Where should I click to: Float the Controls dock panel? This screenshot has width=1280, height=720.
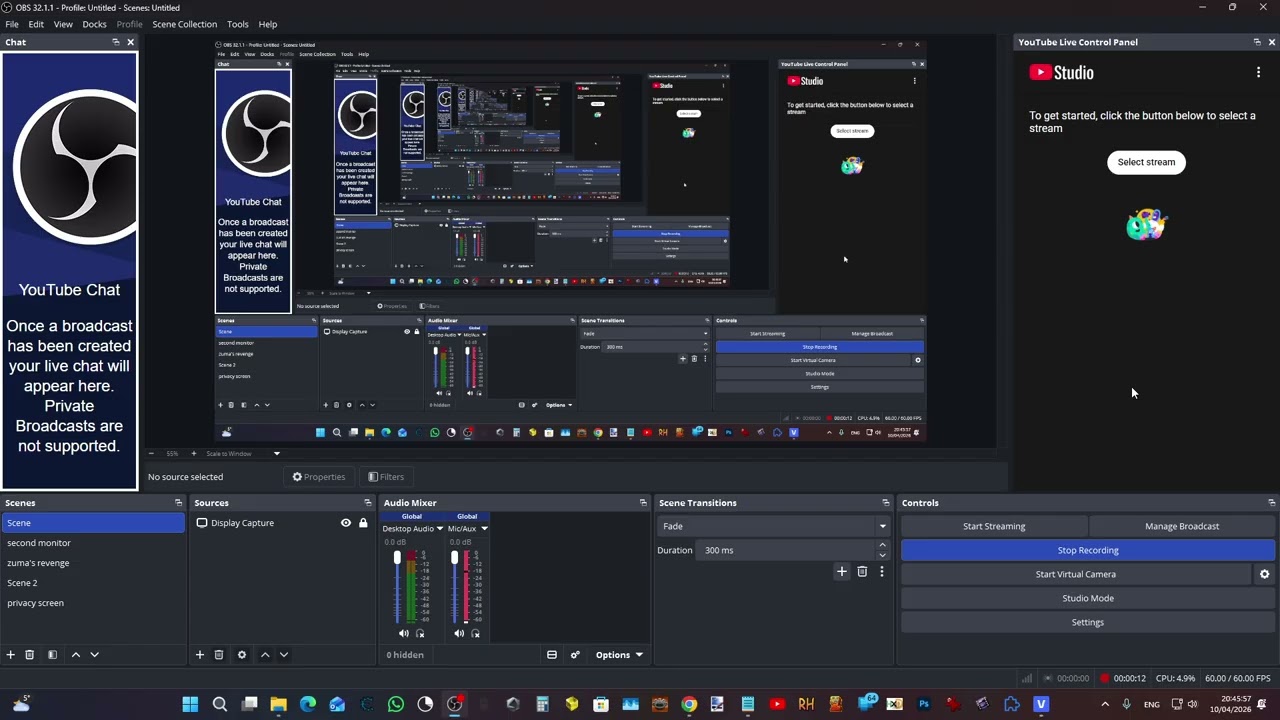(1272, 503)
